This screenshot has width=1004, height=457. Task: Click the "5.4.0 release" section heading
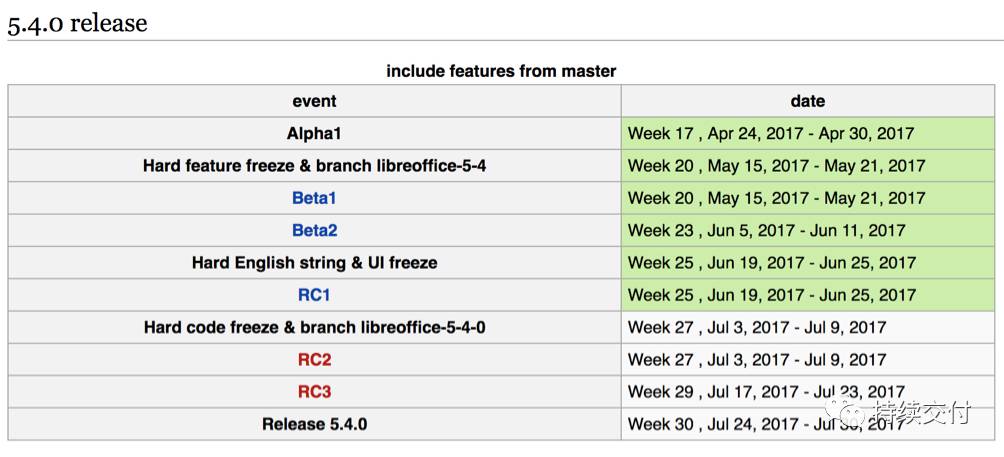(x=78, y=23)
